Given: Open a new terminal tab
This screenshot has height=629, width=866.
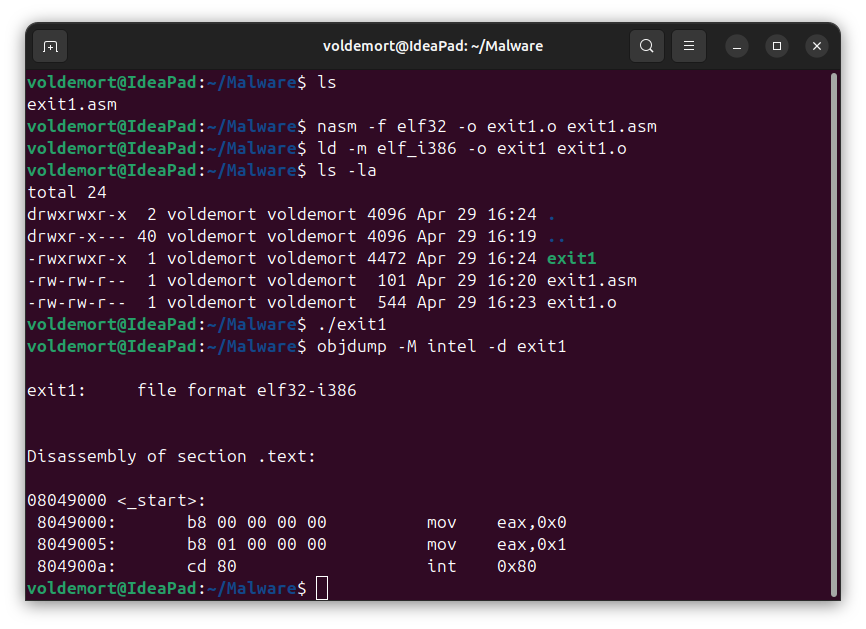Looking at the screenshot, I should click(50, 46).
